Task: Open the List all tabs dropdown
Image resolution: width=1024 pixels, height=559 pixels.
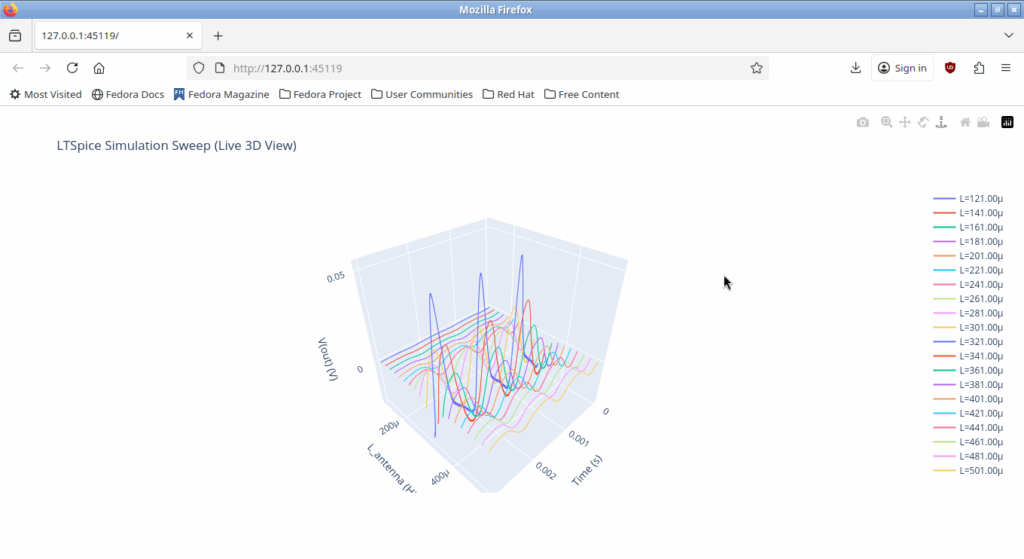Action: [x=1008, y=35]
